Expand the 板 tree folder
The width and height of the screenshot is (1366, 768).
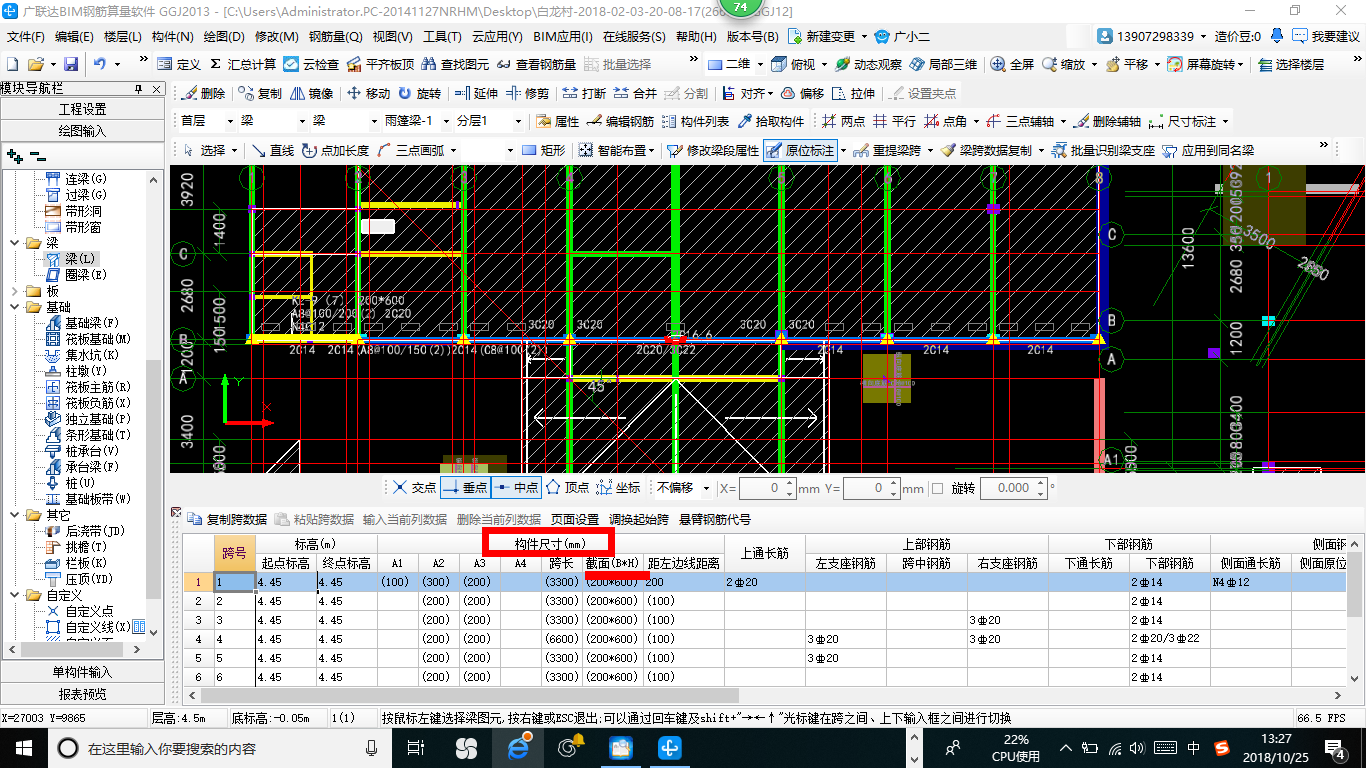point(15,291)
